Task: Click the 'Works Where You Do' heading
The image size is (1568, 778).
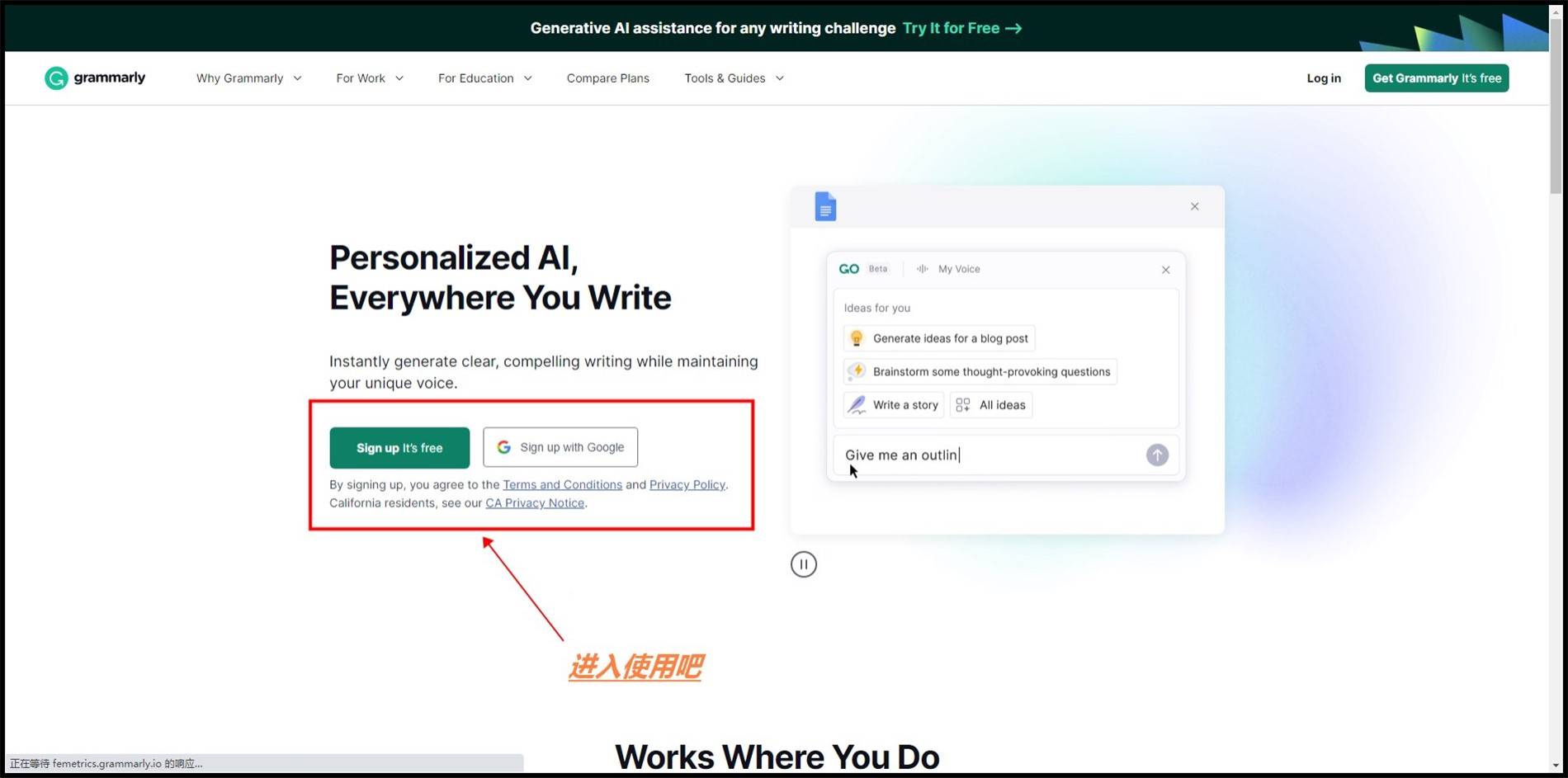Action: (777, 757)
